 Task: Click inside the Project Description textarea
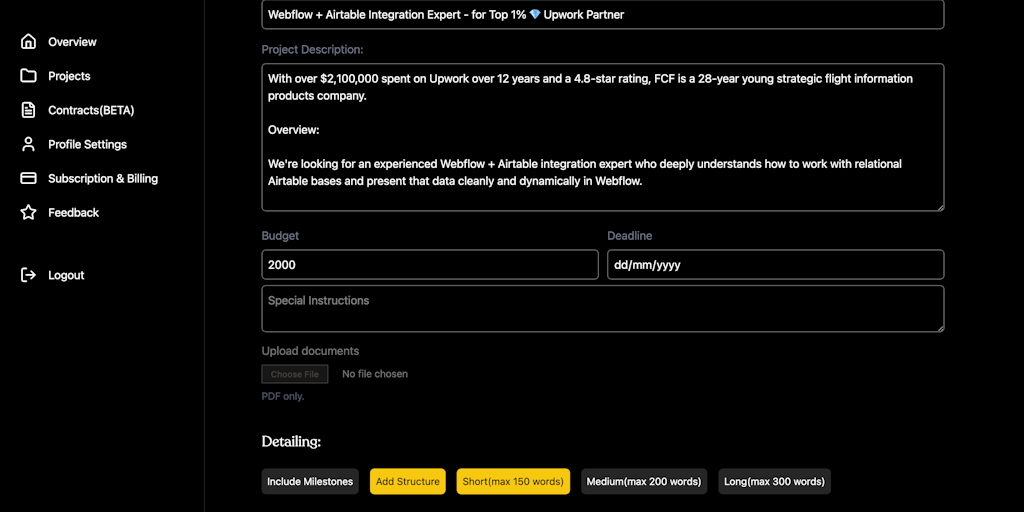[x=603, y=137]
